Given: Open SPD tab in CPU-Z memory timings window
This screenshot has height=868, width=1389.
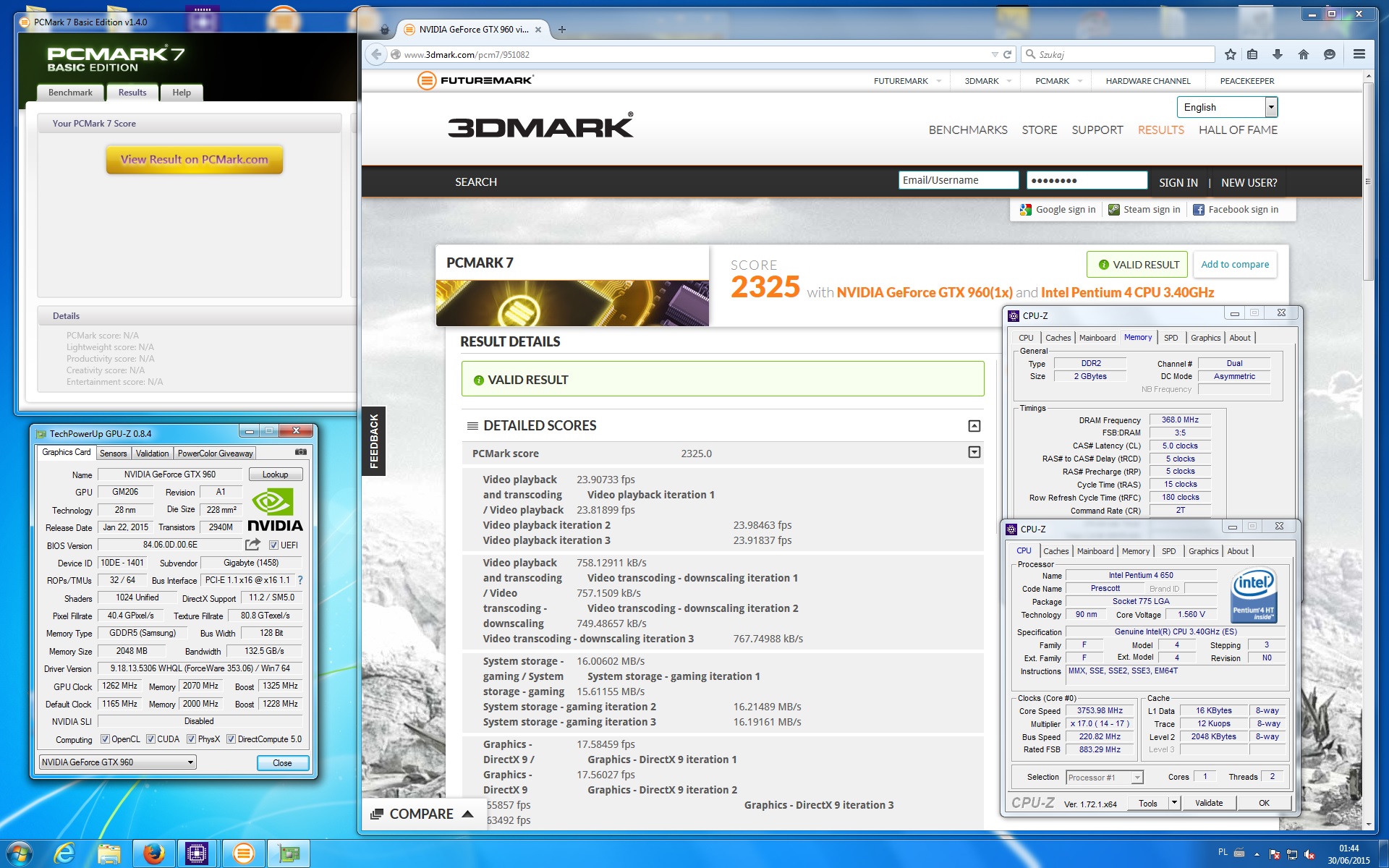Looking at the screenshot, I should click(1171, 338).
